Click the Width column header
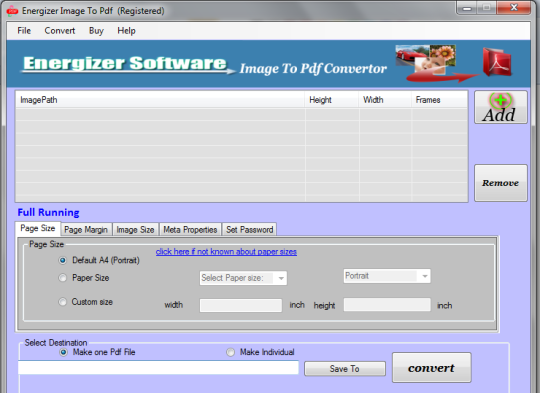The width and height of the screenshot is (540, 393). click(385, 100)
